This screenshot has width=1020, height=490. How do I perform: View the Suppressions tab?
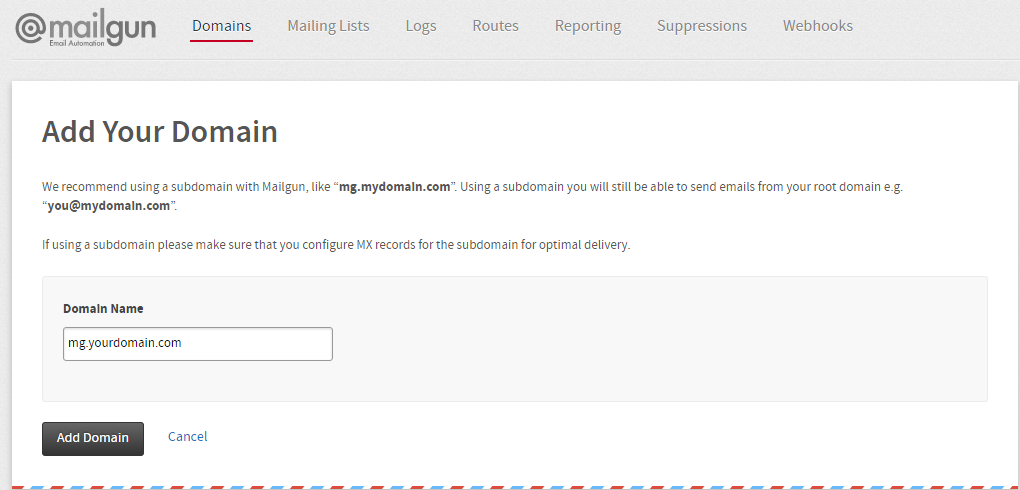[701, 26]
